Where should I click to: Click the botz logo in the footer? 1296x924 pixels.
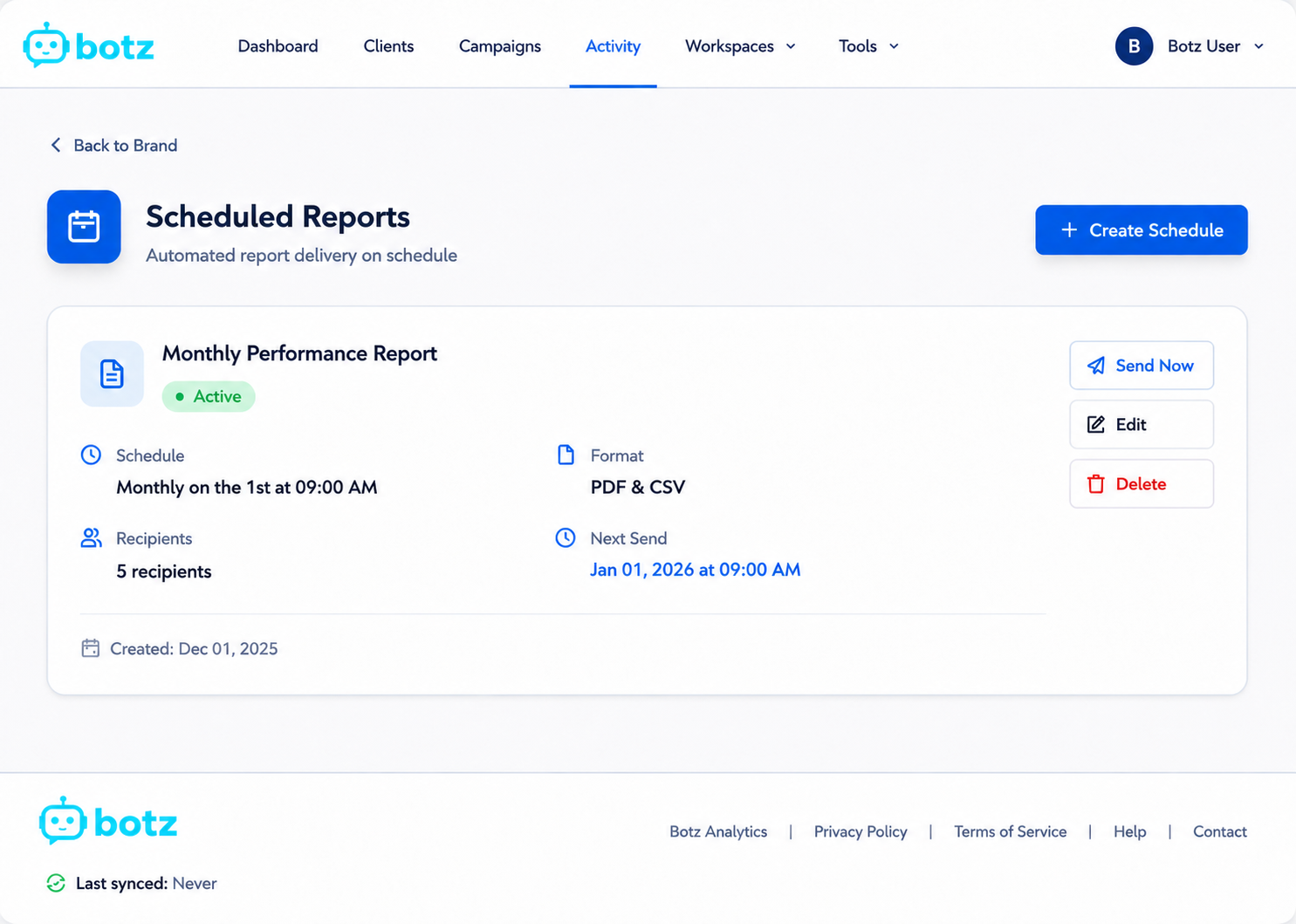108,820
